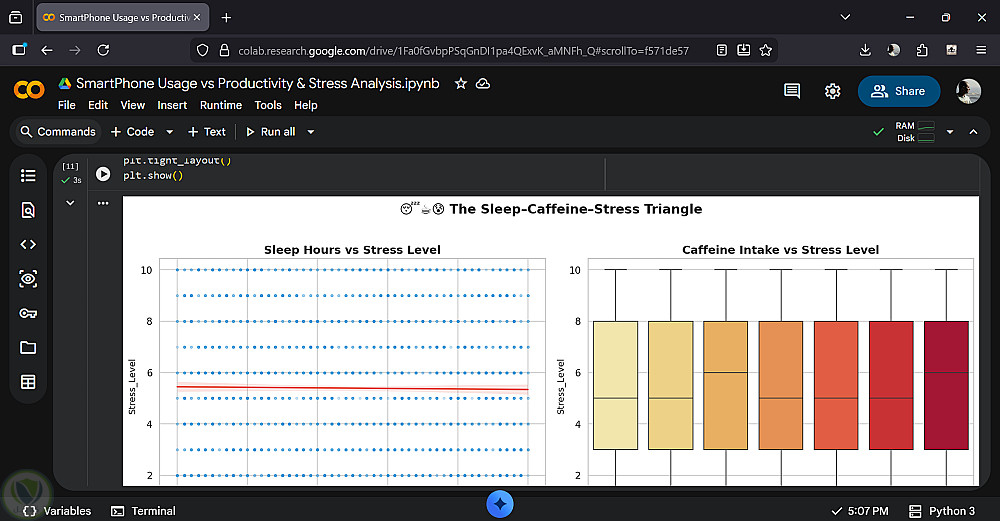
Task: Open the Runtime menu
Action: pyautogui.click(x=221, y=105)
